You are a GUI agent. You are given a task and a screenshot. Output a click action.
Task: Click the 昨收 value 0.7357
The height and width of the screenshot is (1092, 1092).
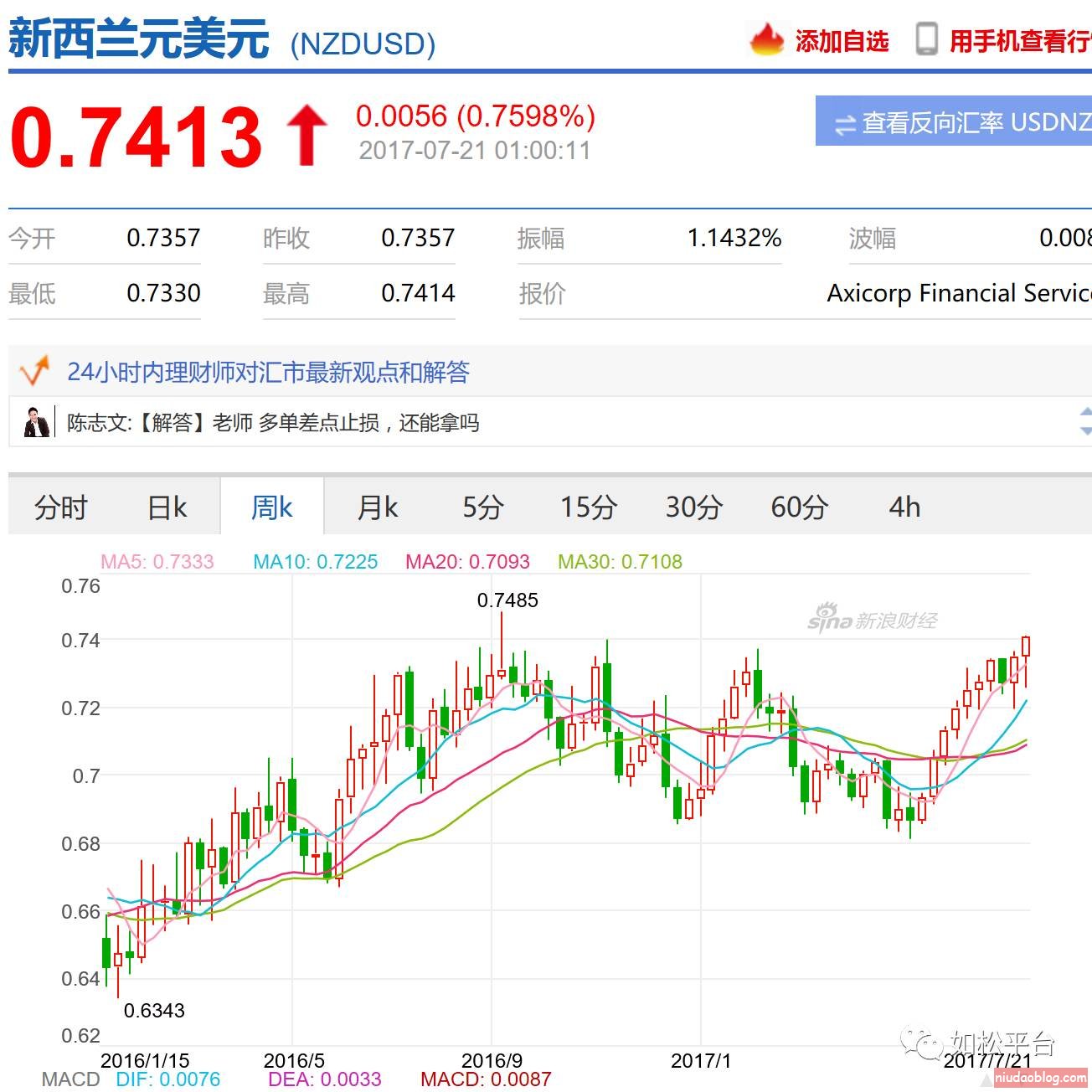point(418,238)
